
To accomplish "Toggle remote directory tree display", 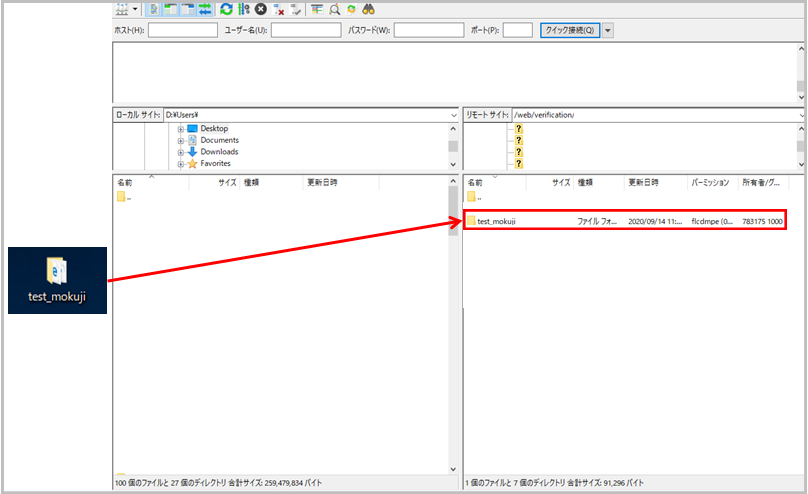I will click(x=187, y=9).
